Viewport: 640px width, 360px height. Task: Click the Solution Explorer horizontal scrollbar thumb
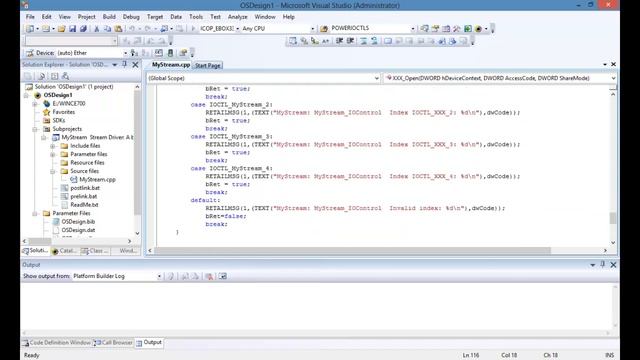pos(40,241)
